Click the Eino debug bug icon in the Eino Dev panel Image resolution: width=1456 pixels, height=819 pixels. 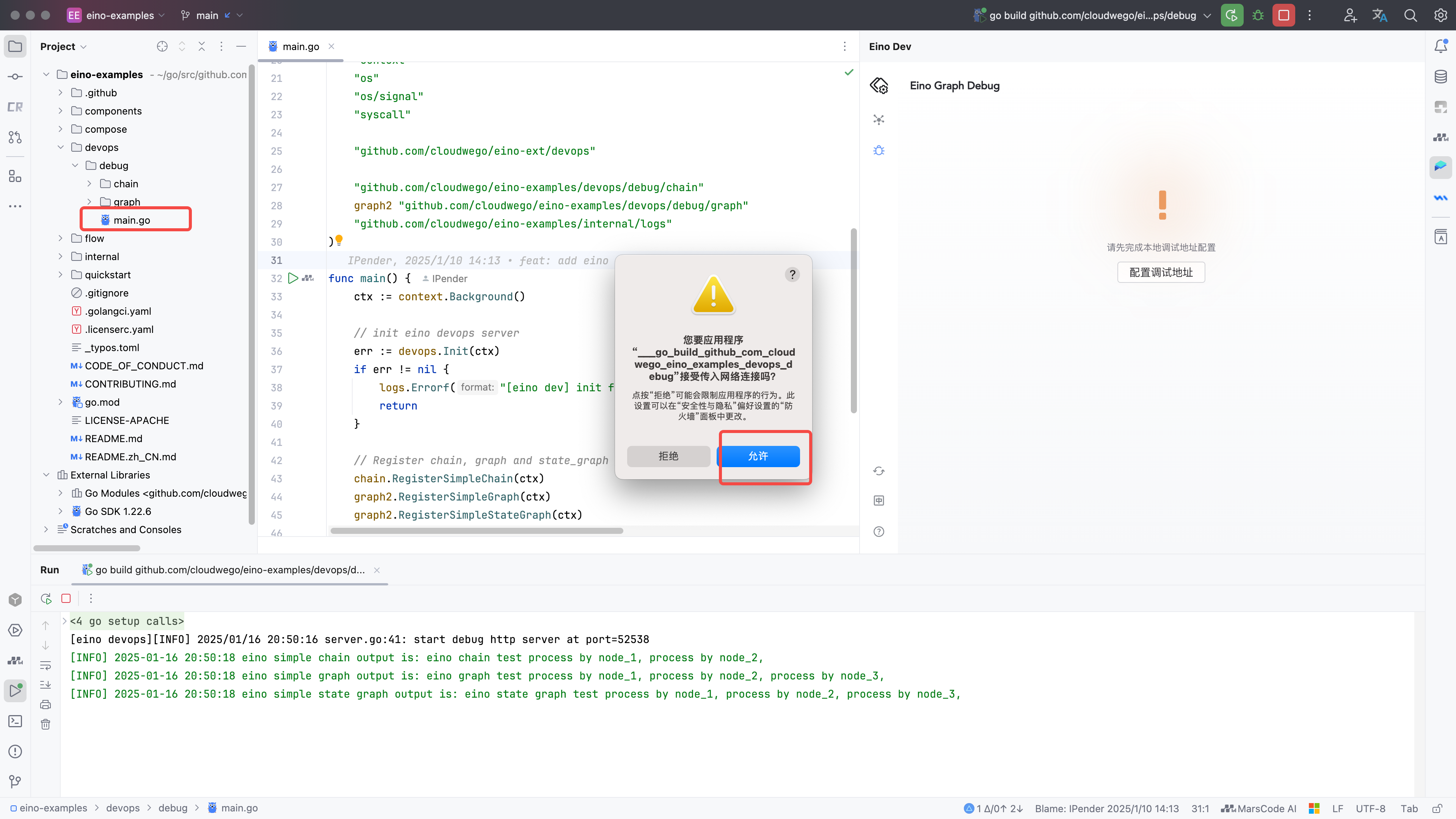click(x=879, y=151)
